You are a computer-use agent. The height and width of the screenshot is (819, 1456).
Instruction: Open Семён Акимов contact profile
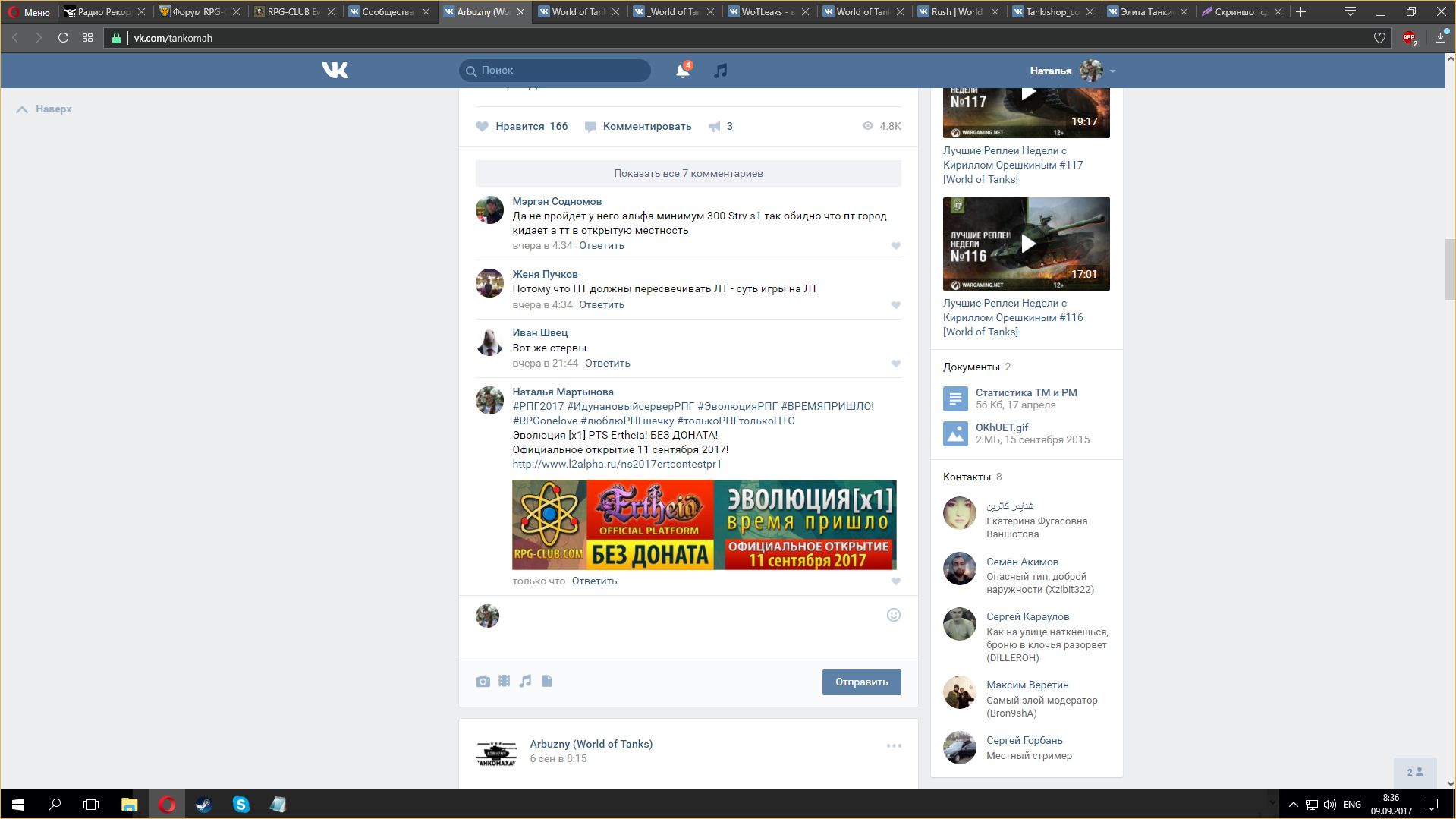[1022, 562]
